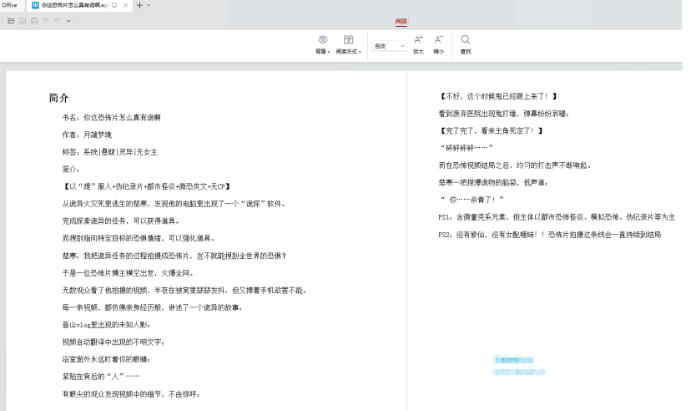Click the 简介 heading
Viewport: 693px width, 411px height.
(59, 98)
